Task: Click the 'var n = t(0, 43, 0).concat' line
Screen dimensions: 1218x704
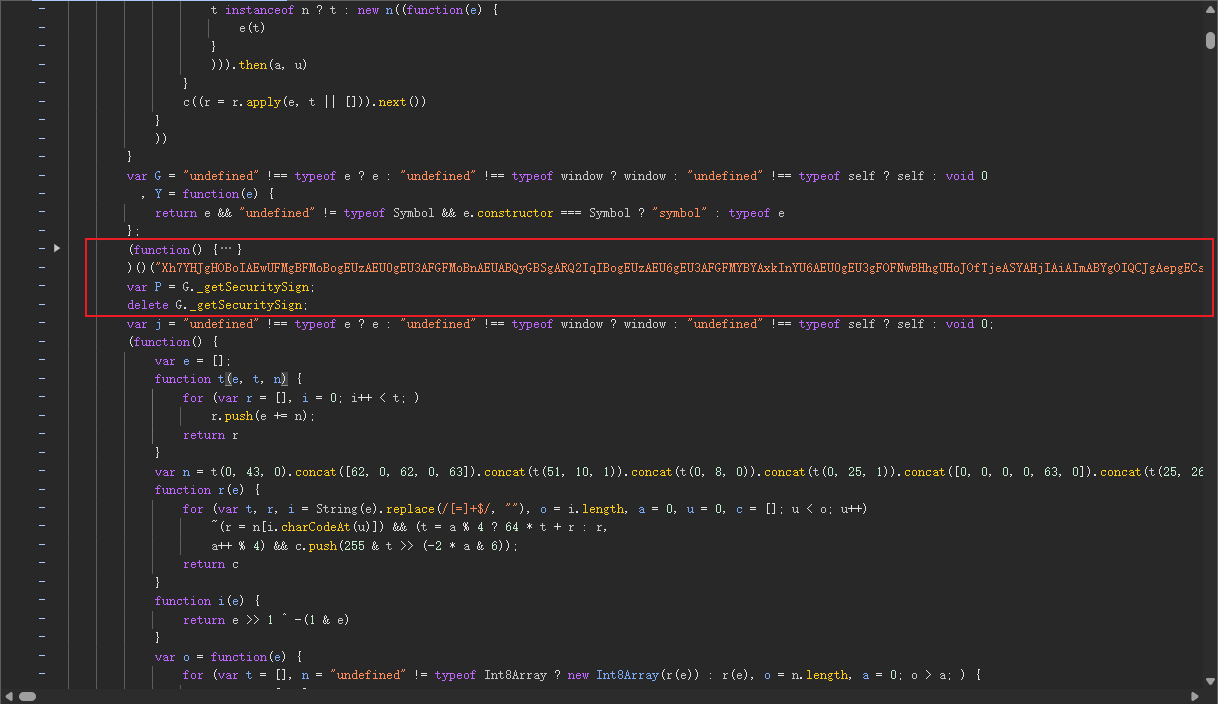Action: [679, 472]
